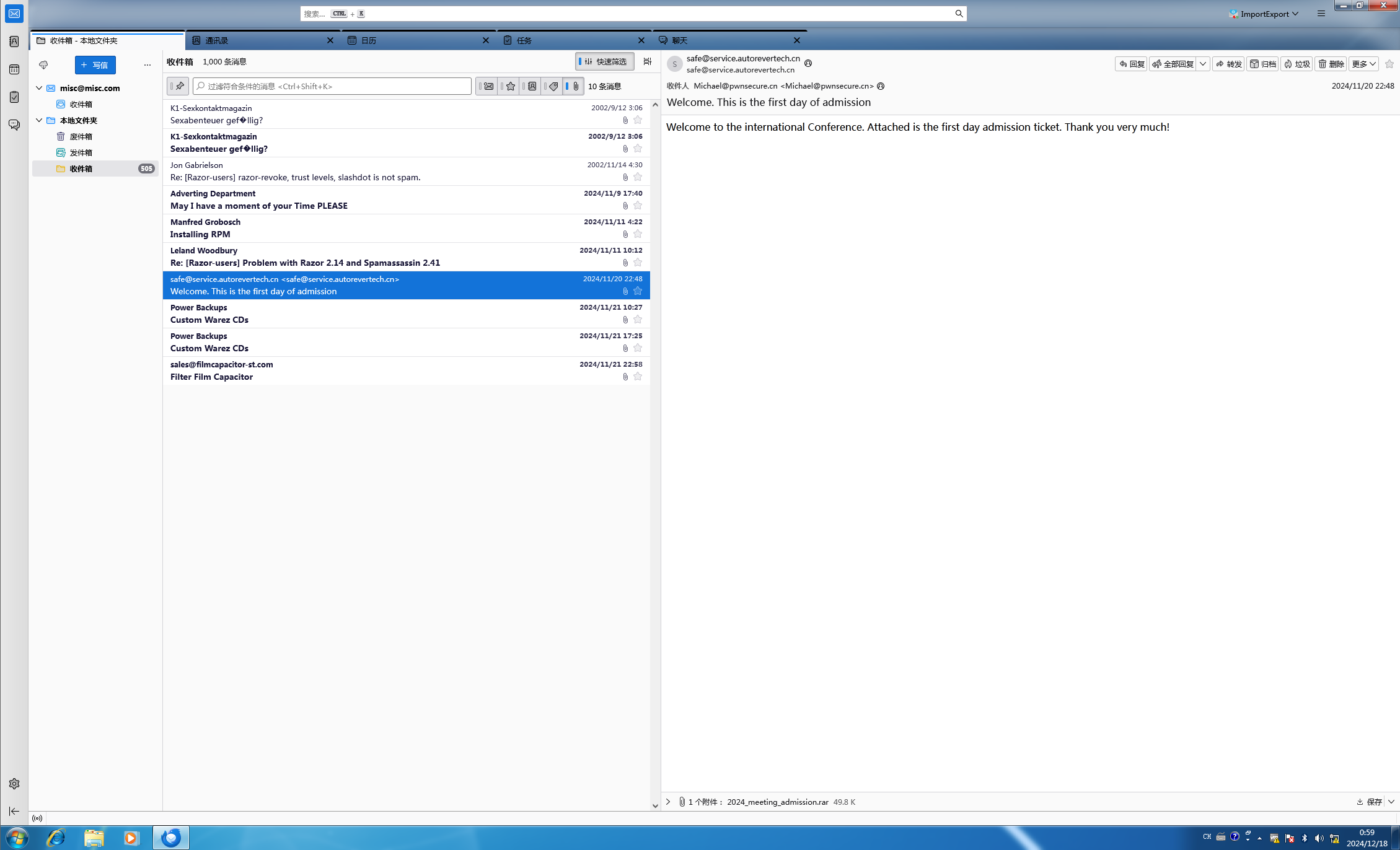The height and width of the screenshot is (850, 1400).
Task: Toggle the starred messages filter
Action: (509, 86)
